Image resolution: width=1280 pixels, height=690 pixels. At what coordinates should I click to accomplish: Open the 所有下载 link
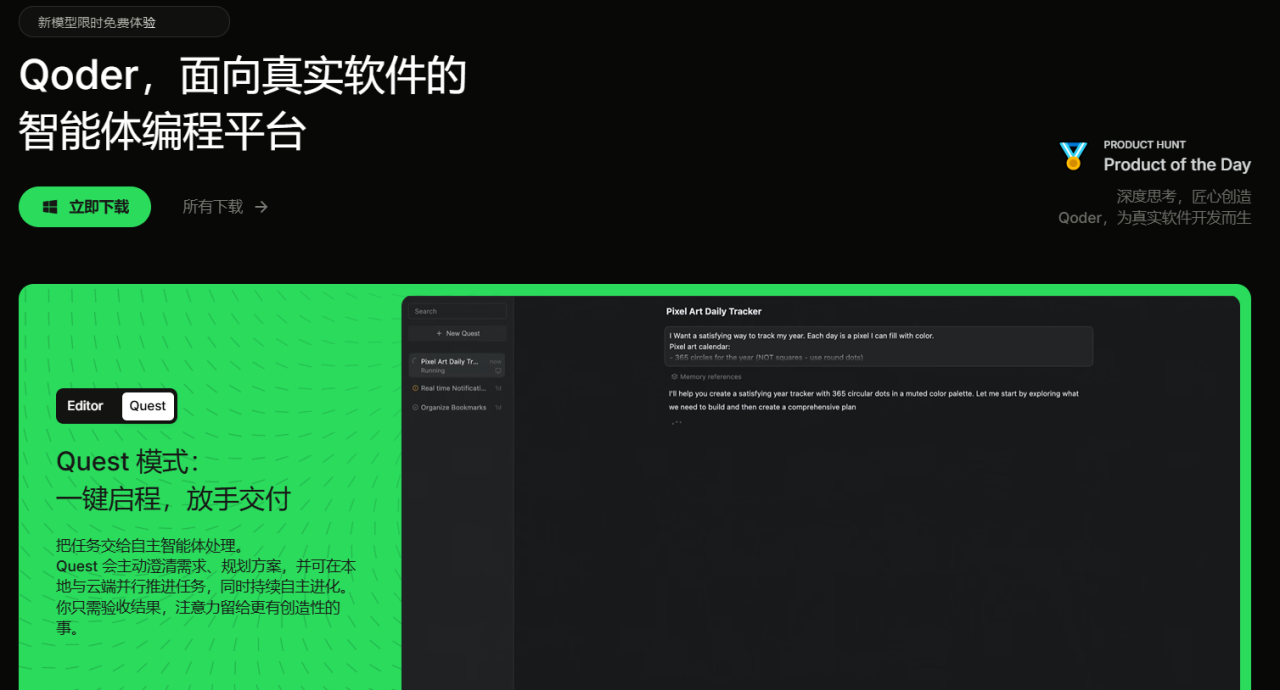[x=212, y=206]
